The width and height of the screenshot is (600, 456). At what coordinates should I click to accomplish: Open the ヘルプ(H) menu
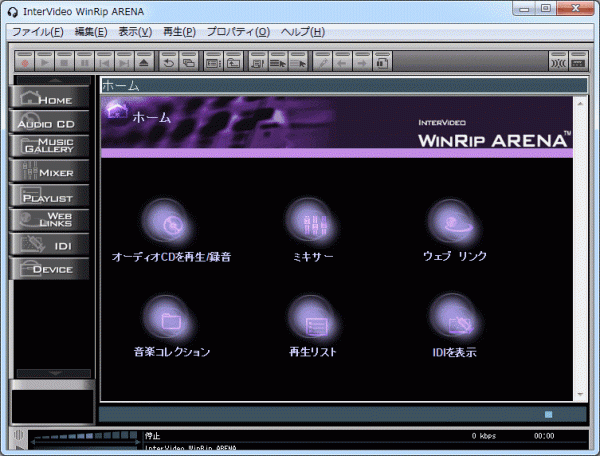click(303, 31)
